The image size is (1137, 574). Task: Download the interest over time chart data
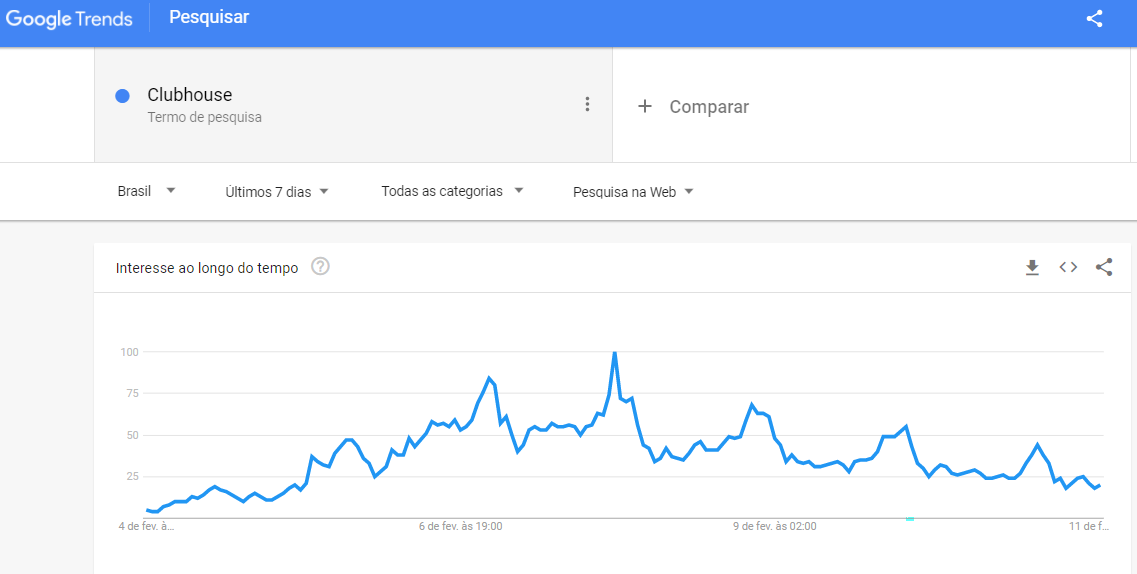(x=1032, y=267)
